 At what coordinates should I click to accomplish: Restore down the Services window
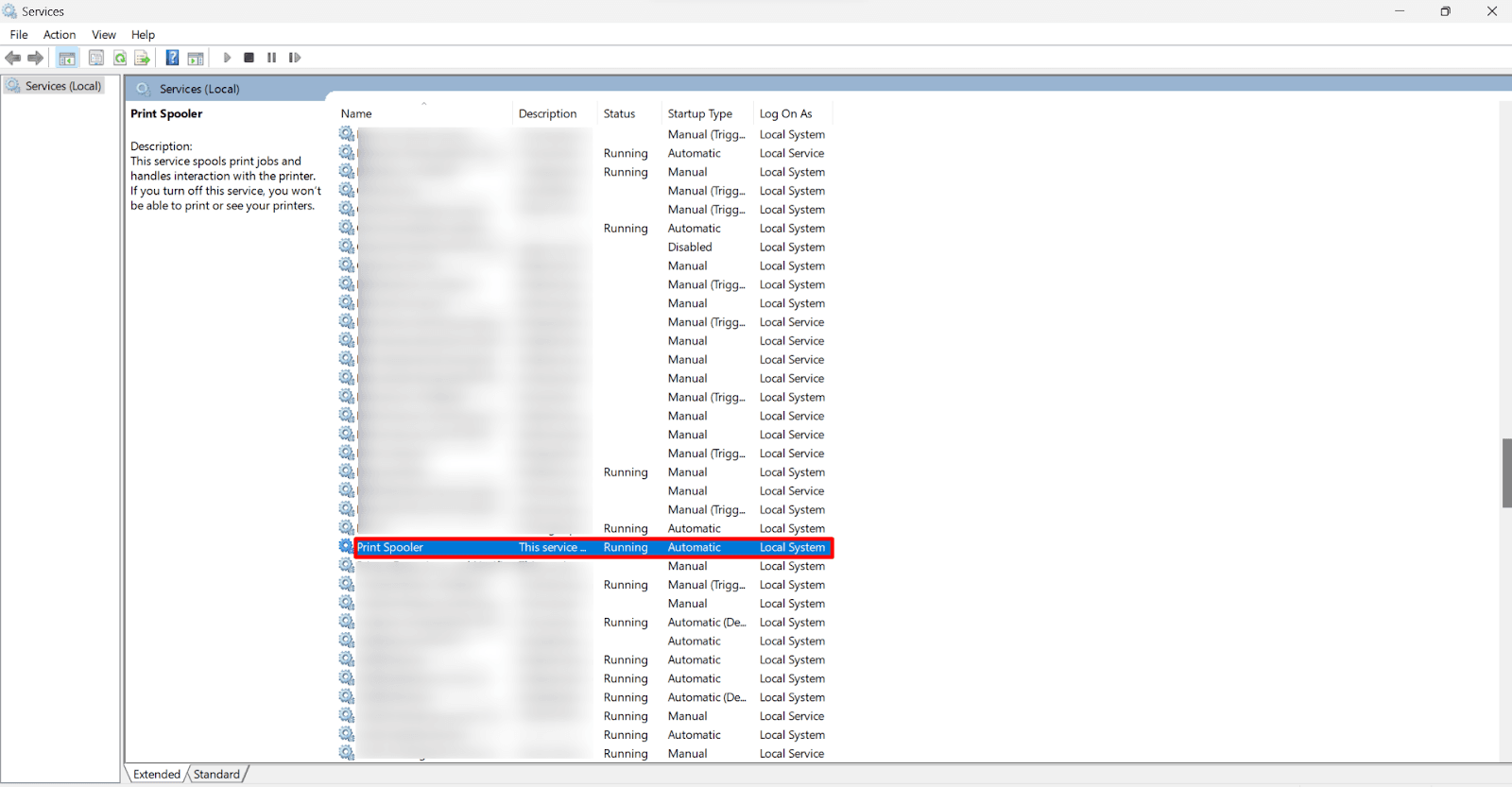pos(1445,11)
